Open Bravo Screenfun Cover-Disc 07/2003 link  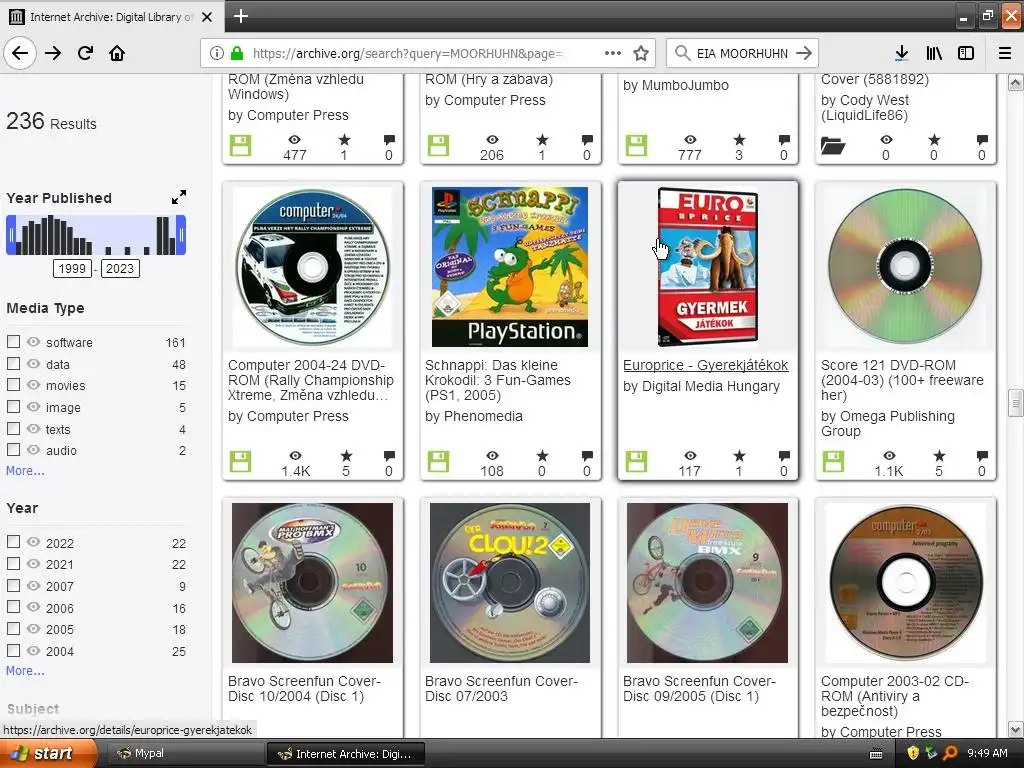point(502,688)
